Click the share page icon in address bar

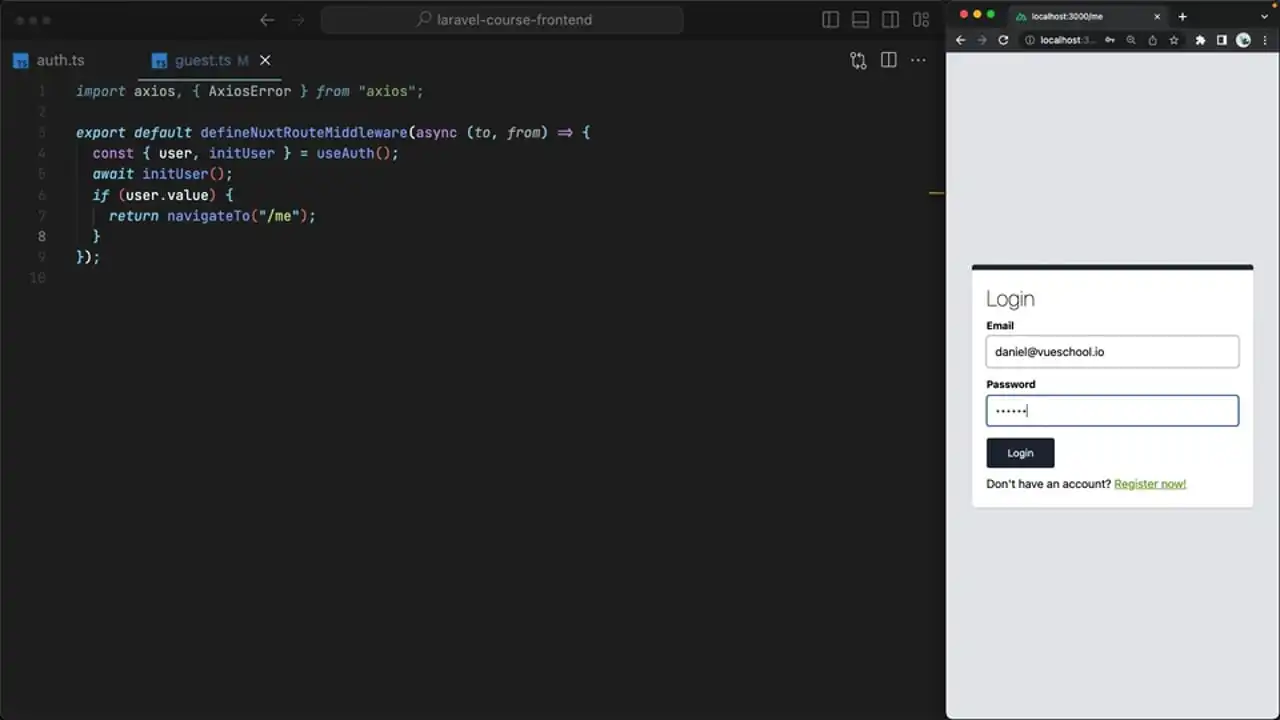click(1152, 40)
